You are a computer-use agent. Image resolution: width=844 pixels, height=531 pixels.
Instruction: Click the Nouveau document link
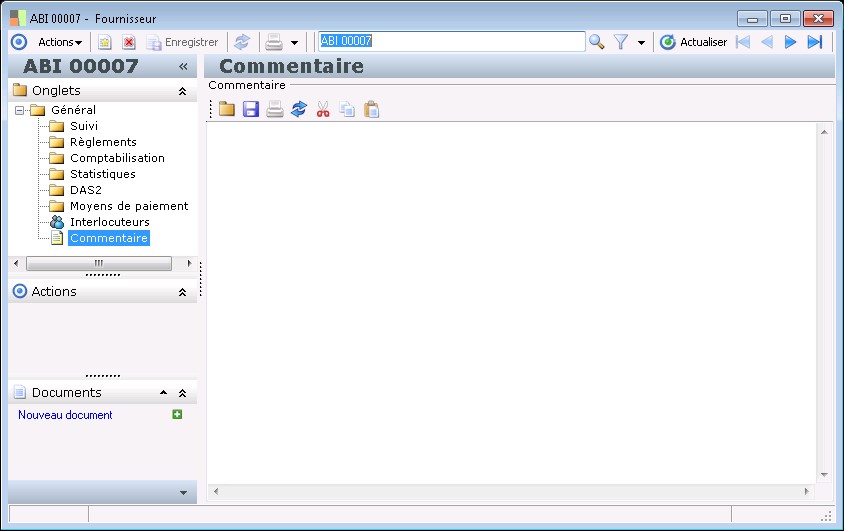[65, 415]
